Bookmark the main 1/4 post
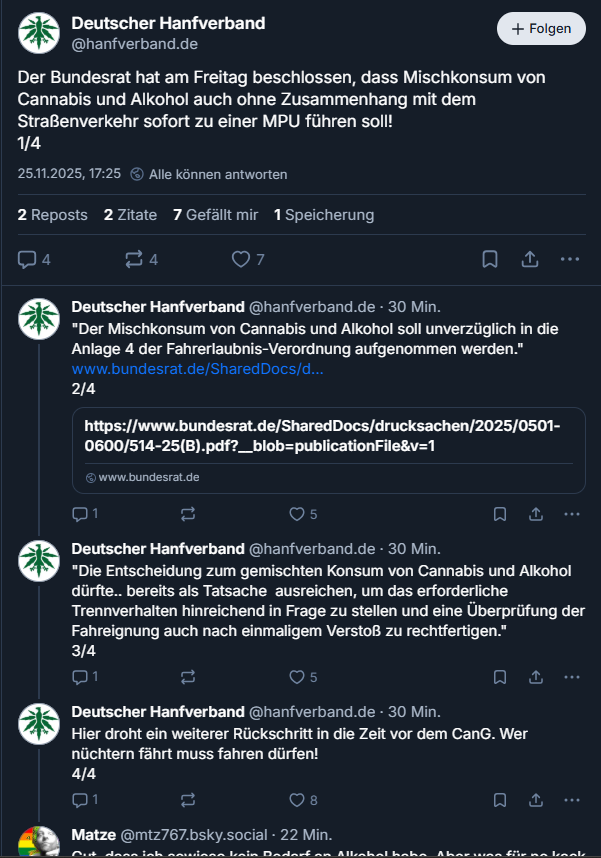This screenshot has height=858, width=601. pyautogui.click(x=490, y=259)
